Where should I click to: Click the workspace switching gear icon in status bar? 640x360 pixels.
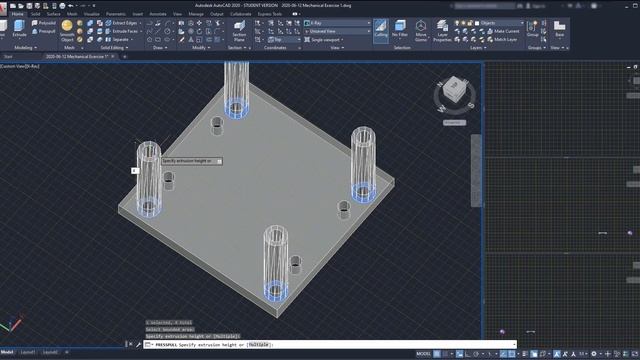(x=594, y=354)
